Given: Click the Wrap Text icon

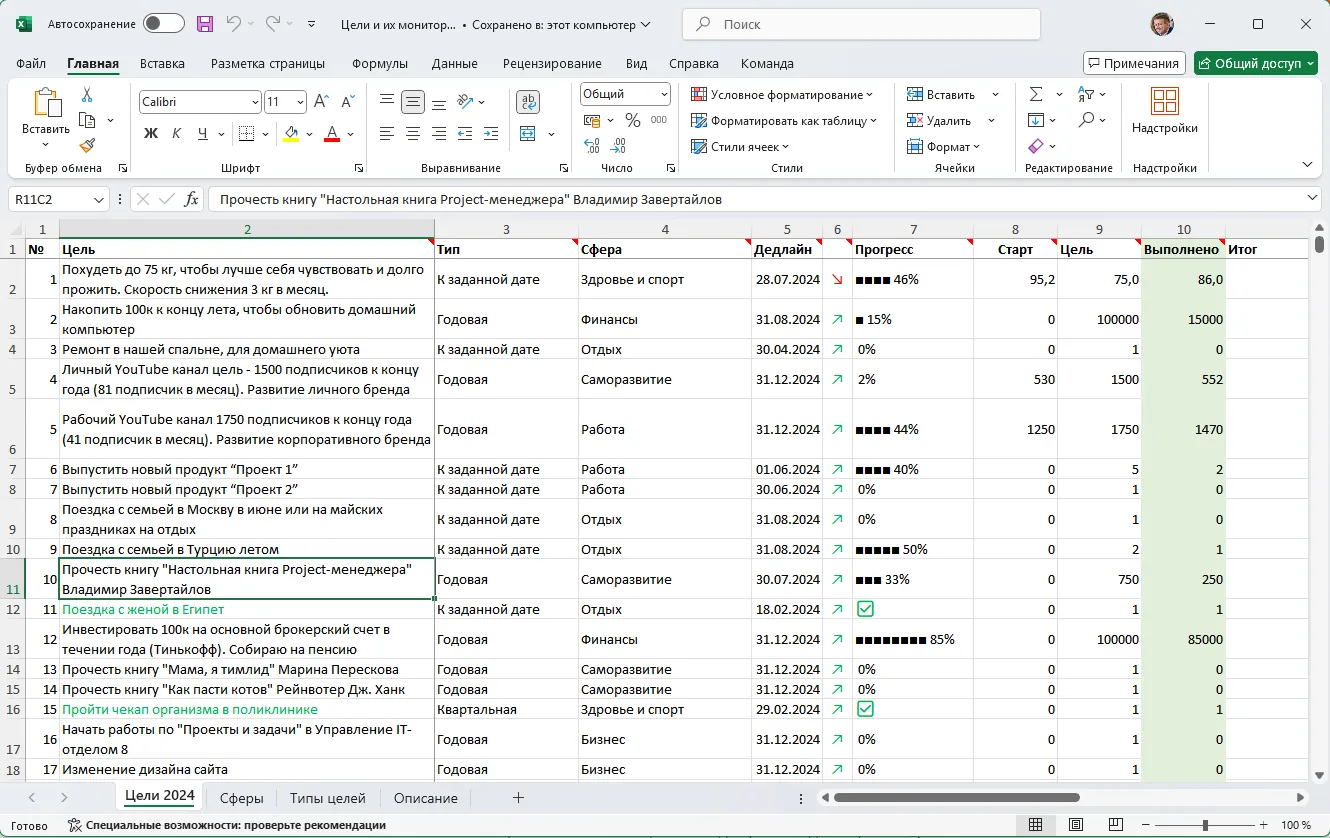Looking at the screenshot, I should pos(528,102).
